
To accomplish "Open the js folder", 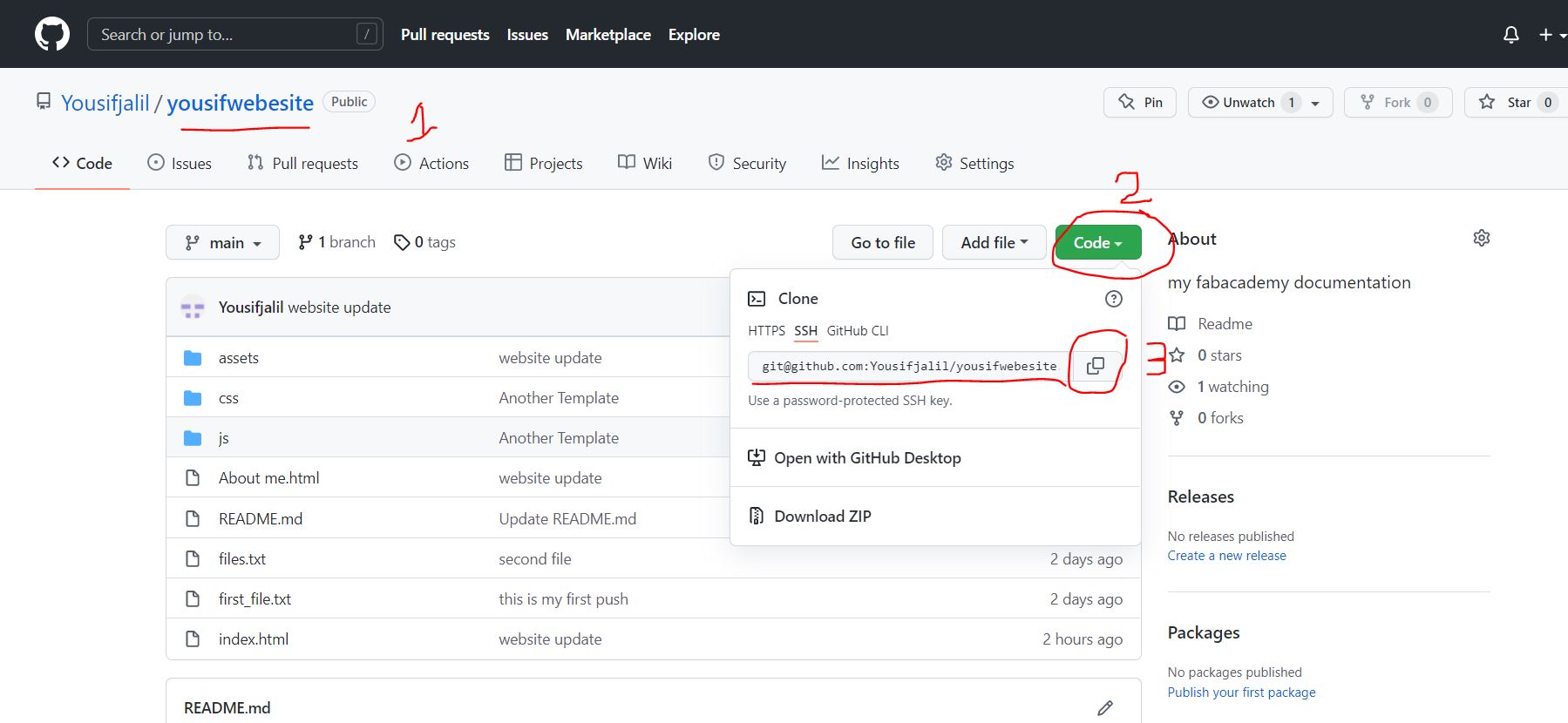I will coord(224,438).
